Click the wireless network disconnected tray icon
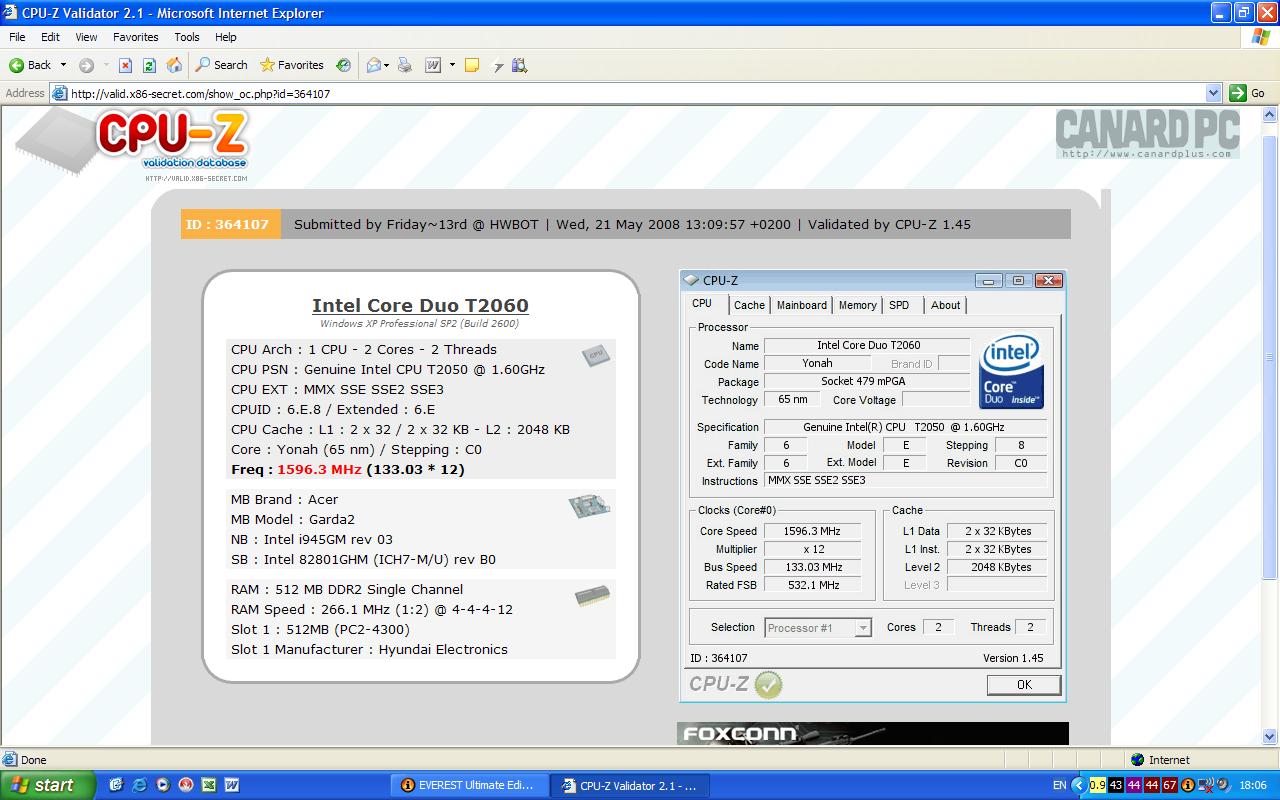Image resolution: width=1280 pixels, height=800 pixels. click(x=1207, y=785)
